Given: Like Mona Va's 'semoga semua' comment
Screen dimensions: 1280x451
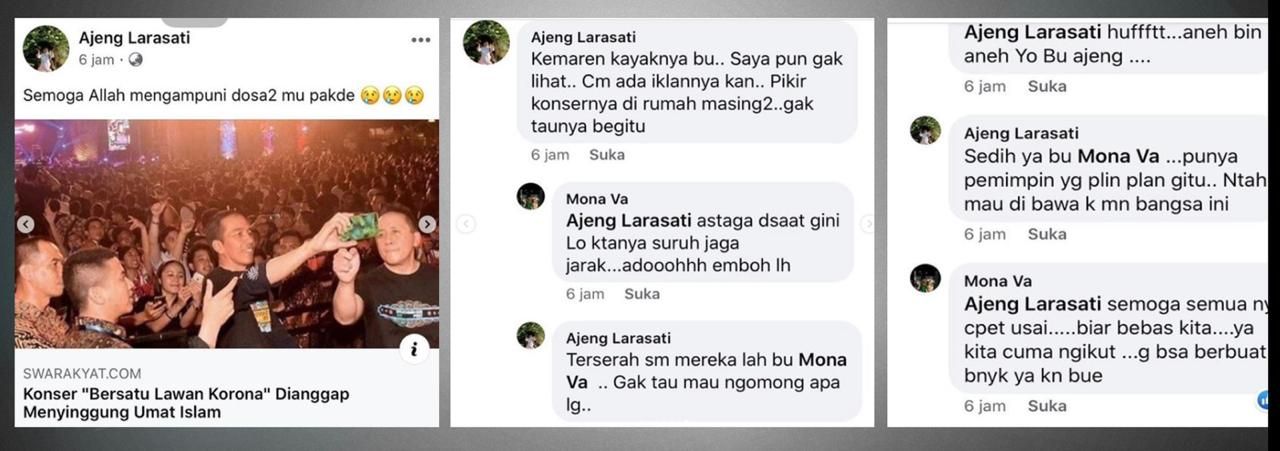Looking at the screenshot, I should [1047, 406].
